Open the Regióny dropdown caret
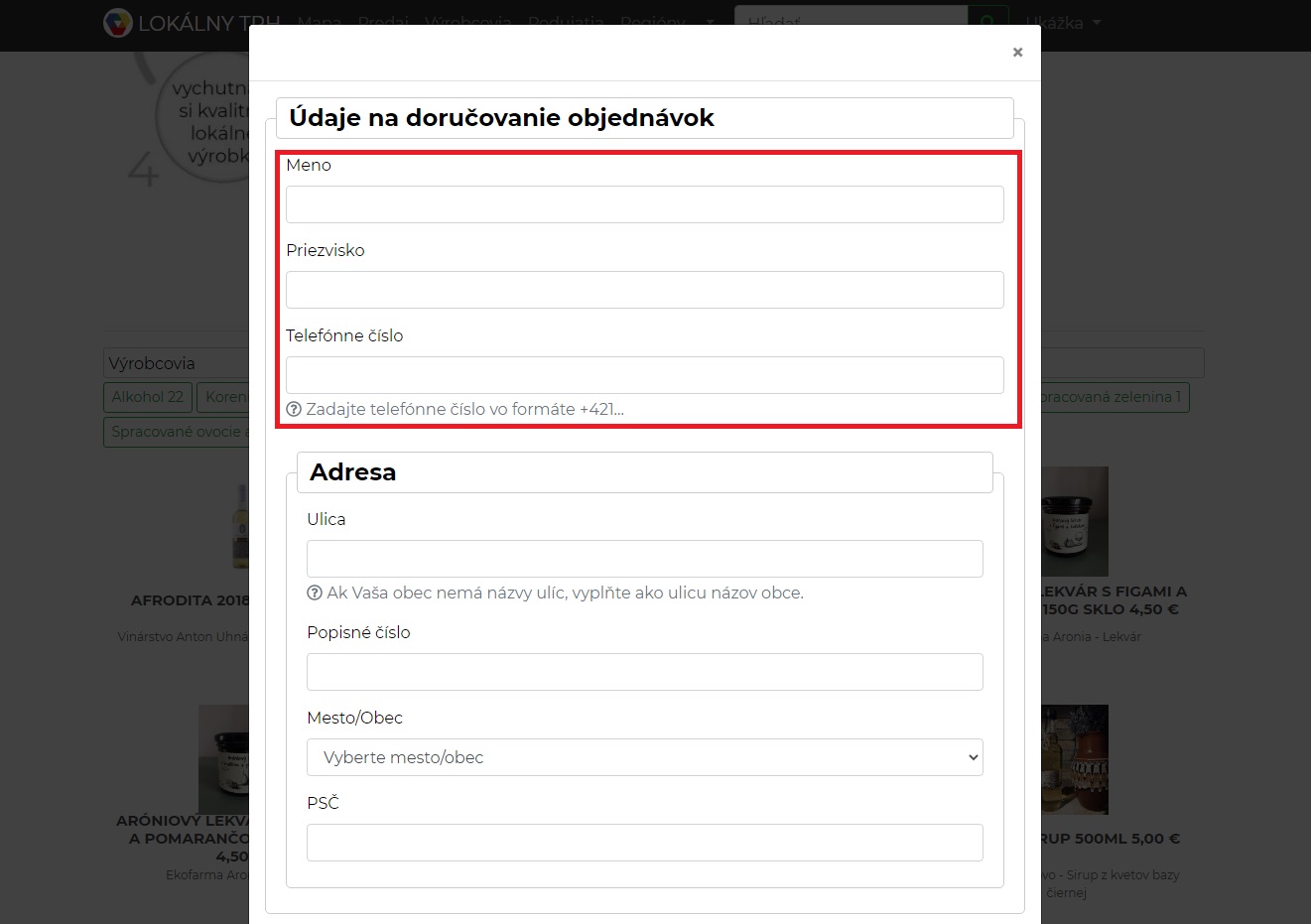The image size is (1311, 924). point(710,22)
